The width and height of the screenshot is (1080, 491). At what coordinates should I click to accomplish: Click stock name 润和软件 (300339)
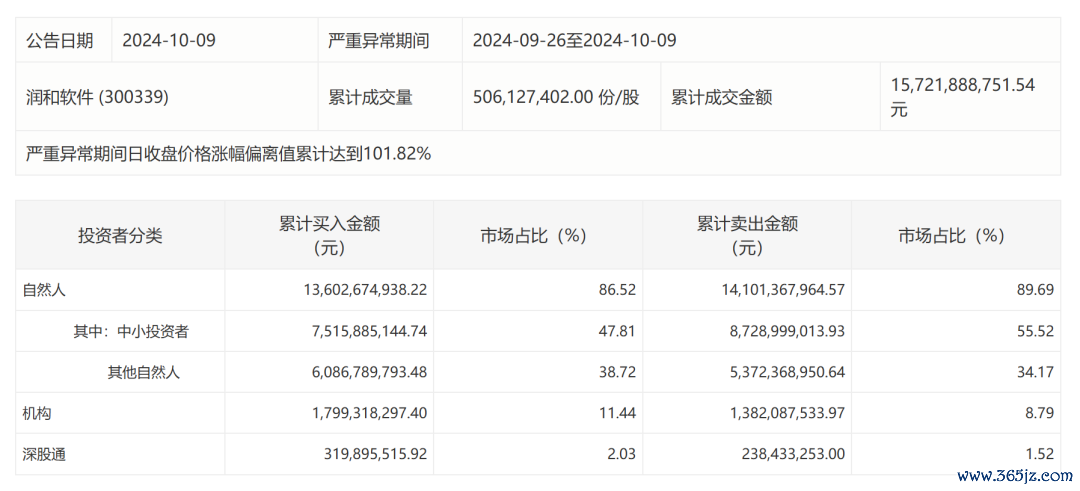[97, 97]
